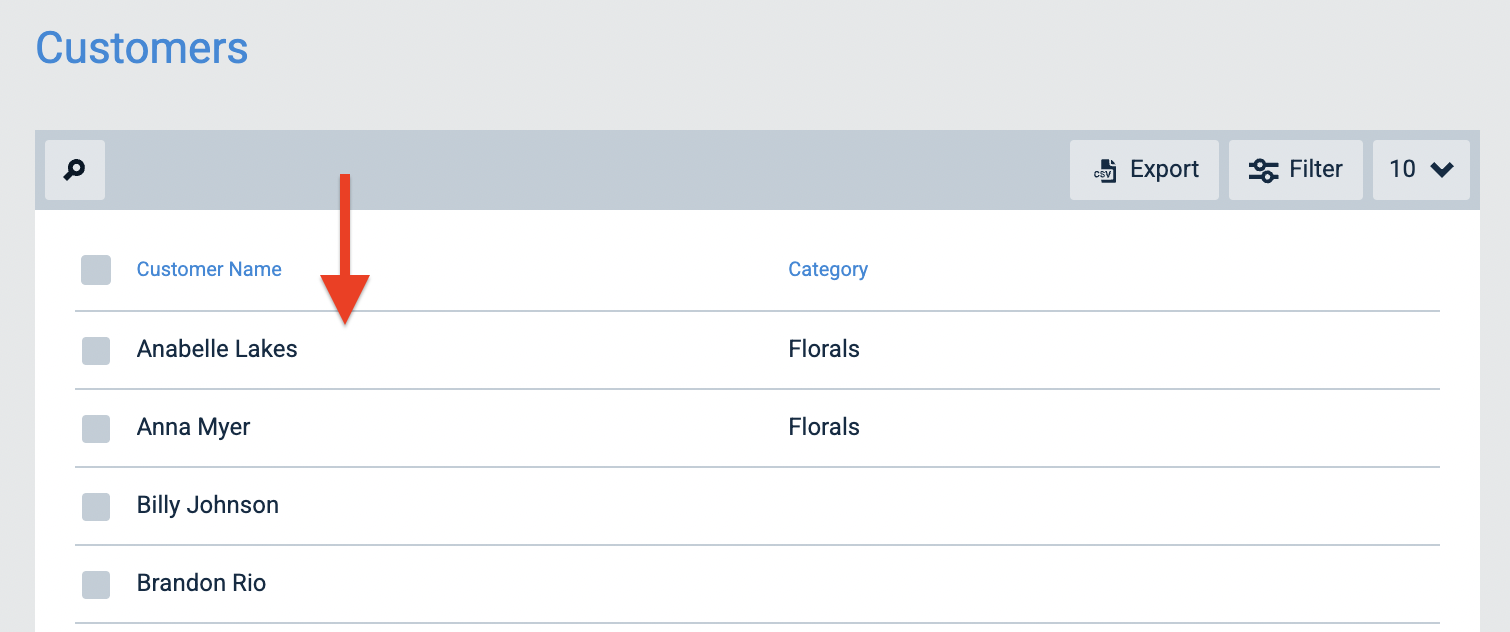Open the rows-per-page dropdown showing 10
The image size is (1510, 632).
click(1421, 169)
